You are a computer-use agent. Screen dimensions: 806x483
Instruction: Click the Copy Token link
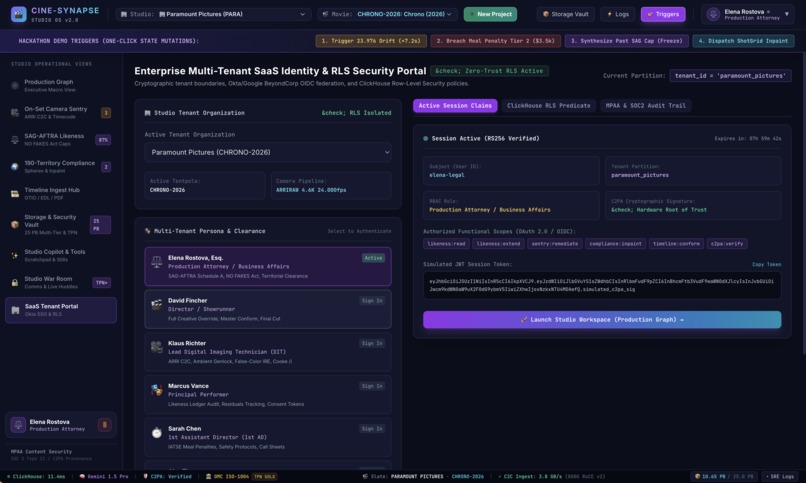(x=766, y=264)
